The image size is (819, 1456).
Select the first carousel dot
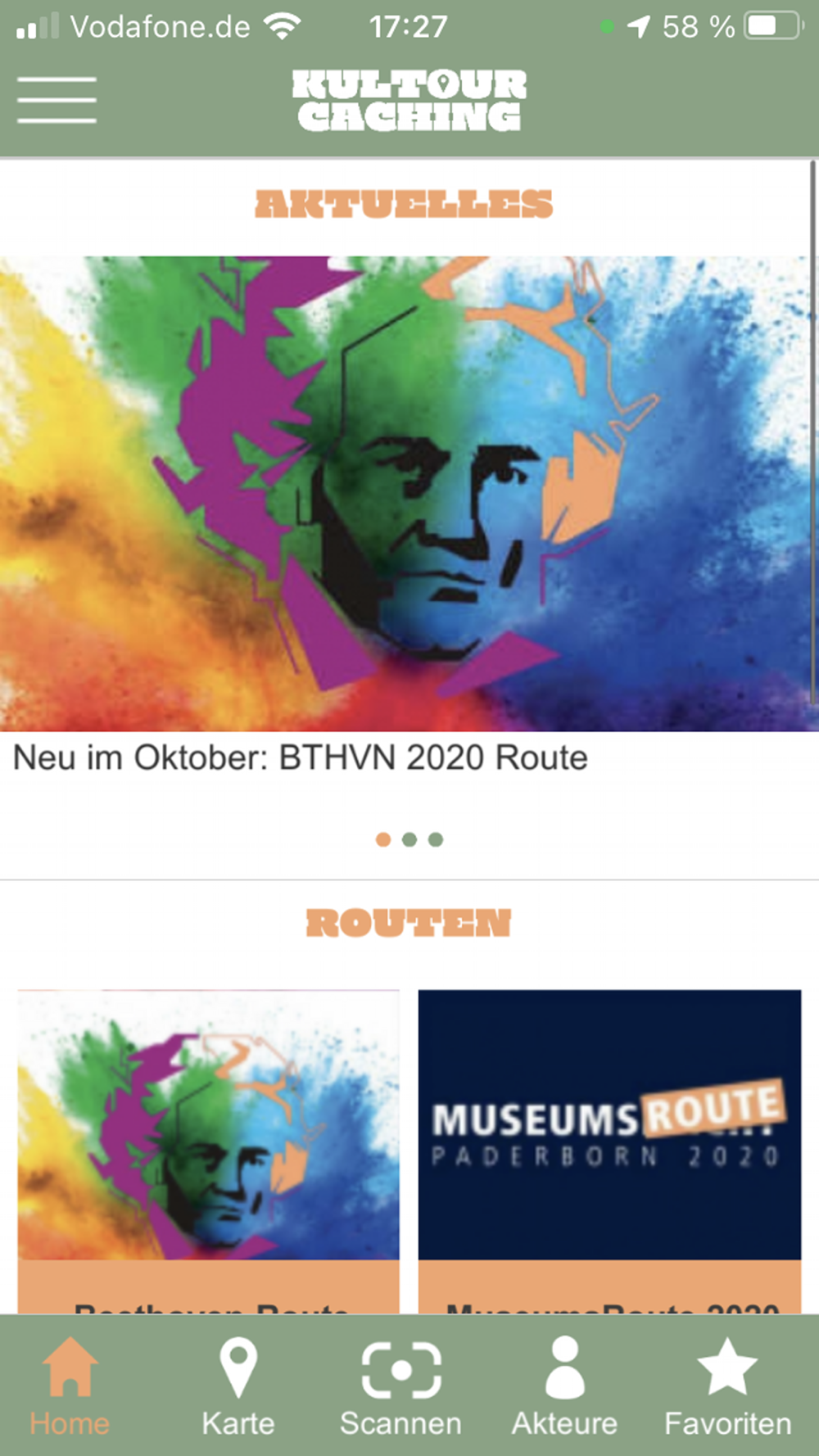(x=382, y=839)
